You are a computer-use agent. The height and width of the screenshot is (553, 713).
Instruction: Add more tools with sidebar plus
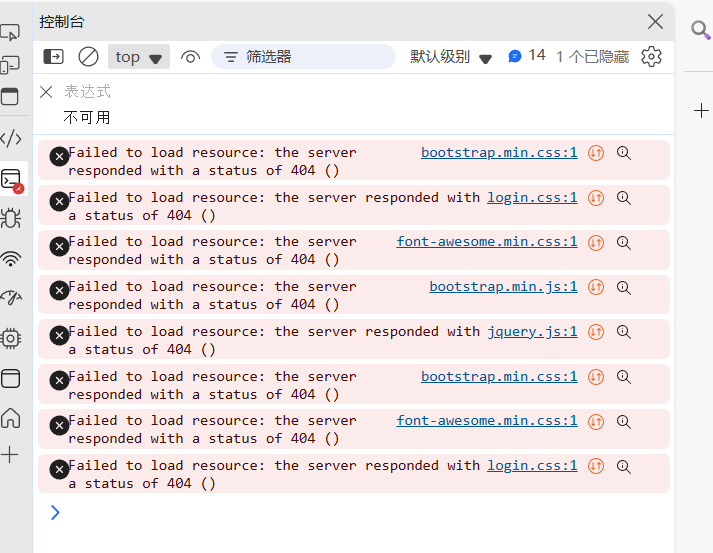(x=10, y=454)
